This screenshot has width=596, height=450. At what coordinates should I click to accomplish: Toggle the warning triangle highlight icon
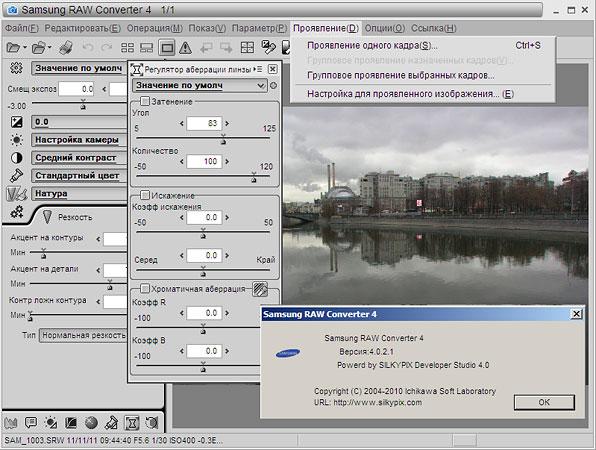(x=185, y=48)
